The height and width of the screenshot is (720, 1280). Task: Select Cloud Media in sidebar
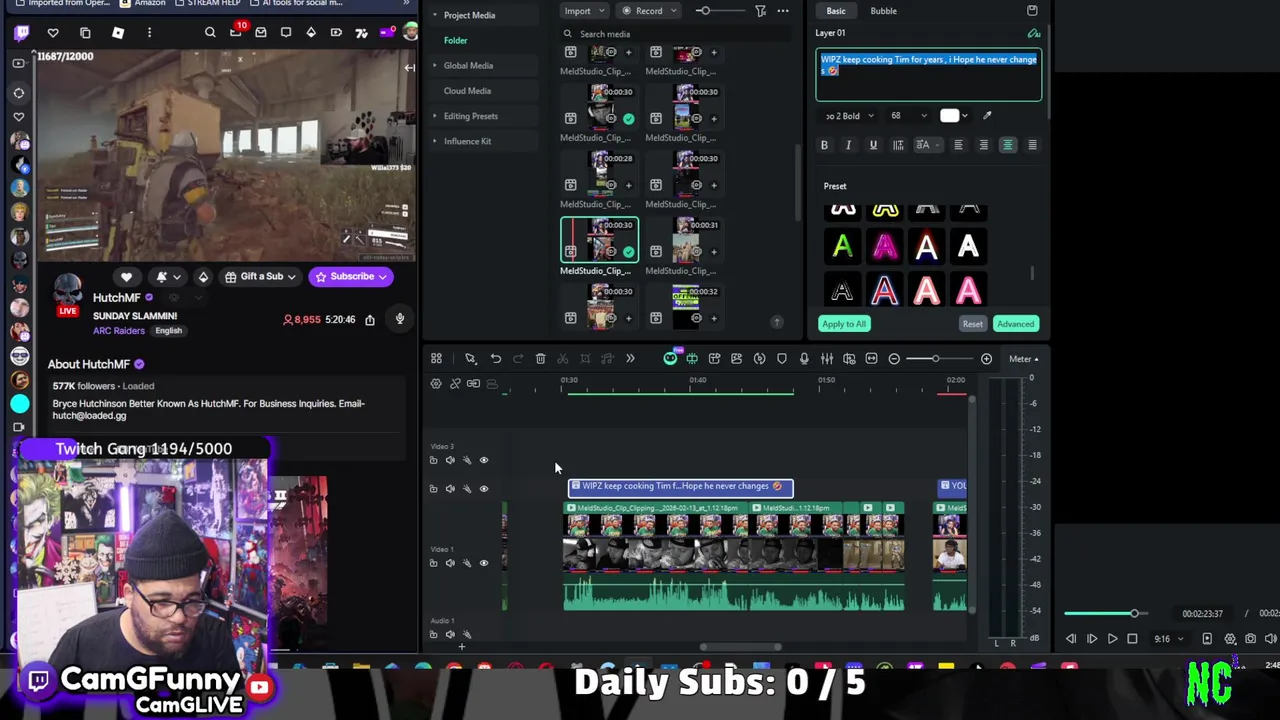467,91
